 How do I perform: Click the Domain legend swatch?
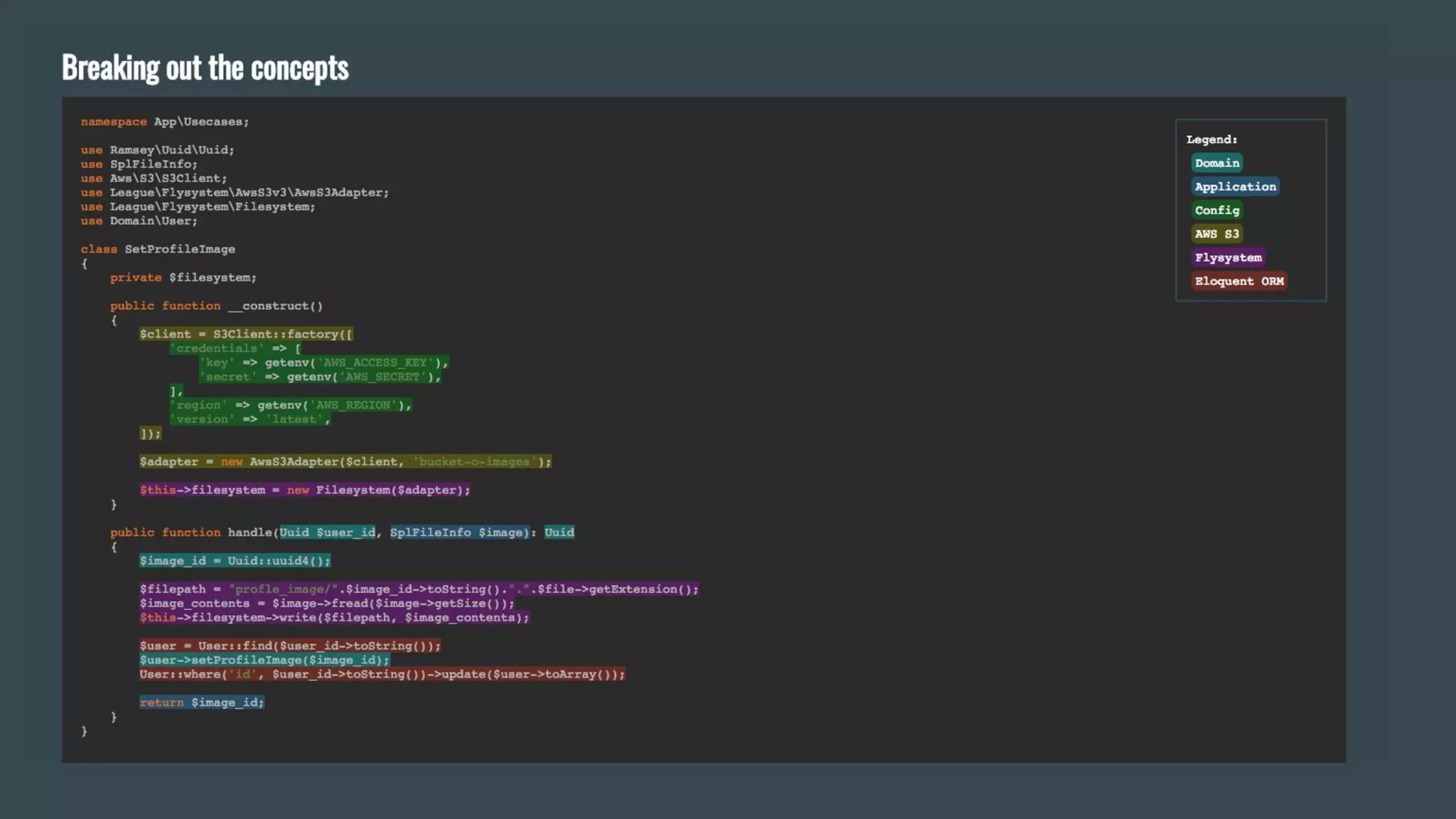[1216, 163]
